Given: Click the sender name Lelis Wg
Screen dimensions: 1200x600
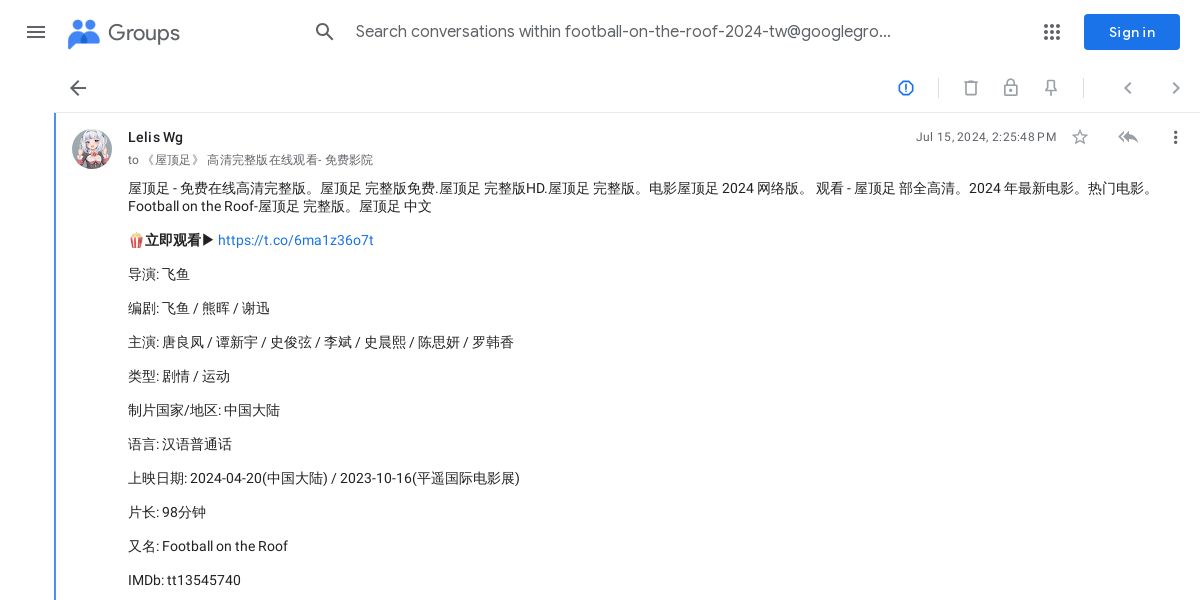Looking at the screenshot, I should [155, 137].
